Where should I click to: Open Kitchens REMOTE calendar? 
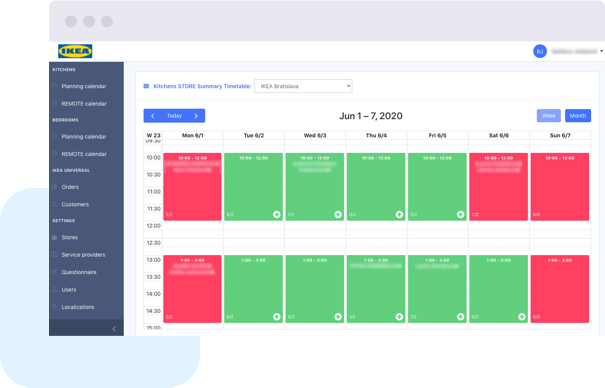pyautogui.click(x=84, y=104)
